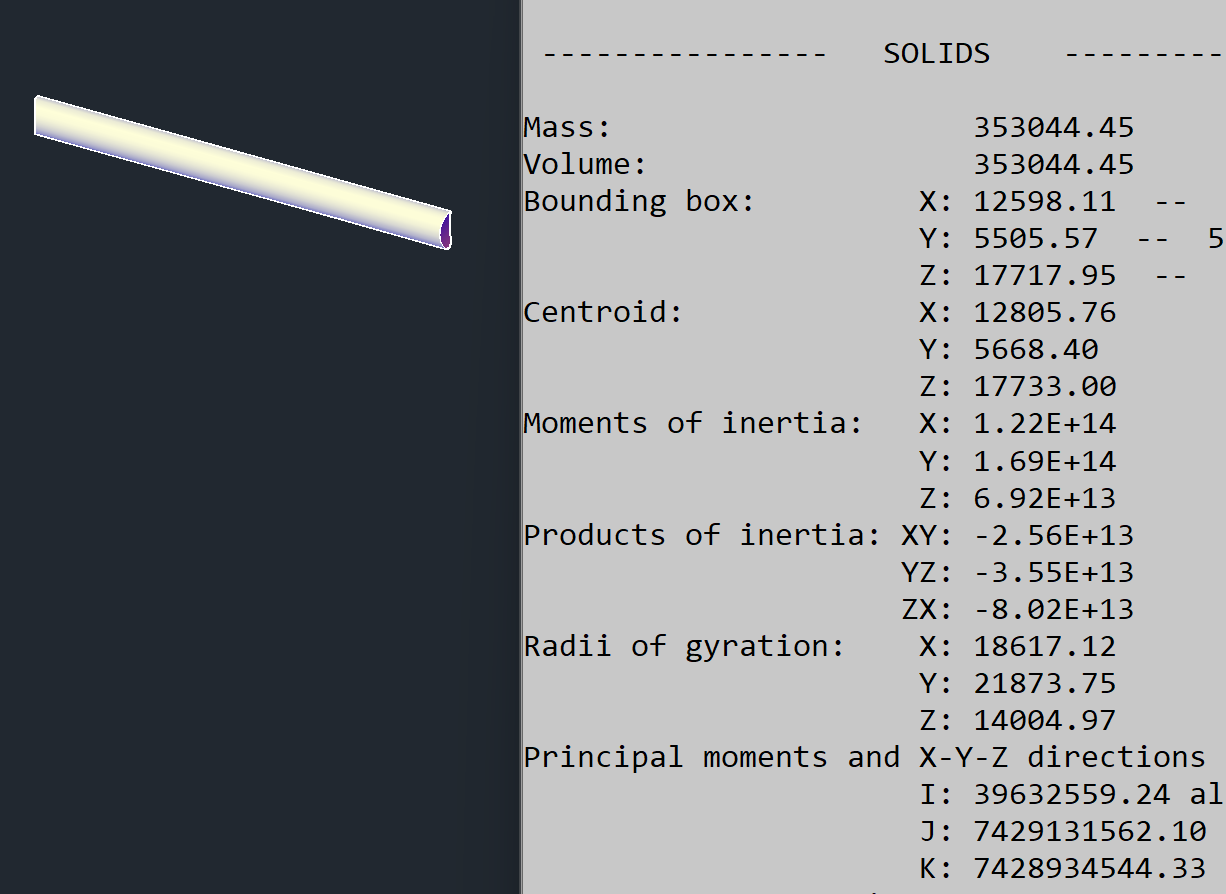Click the purple end face of the solid
1226x894 pixels.
445,231
